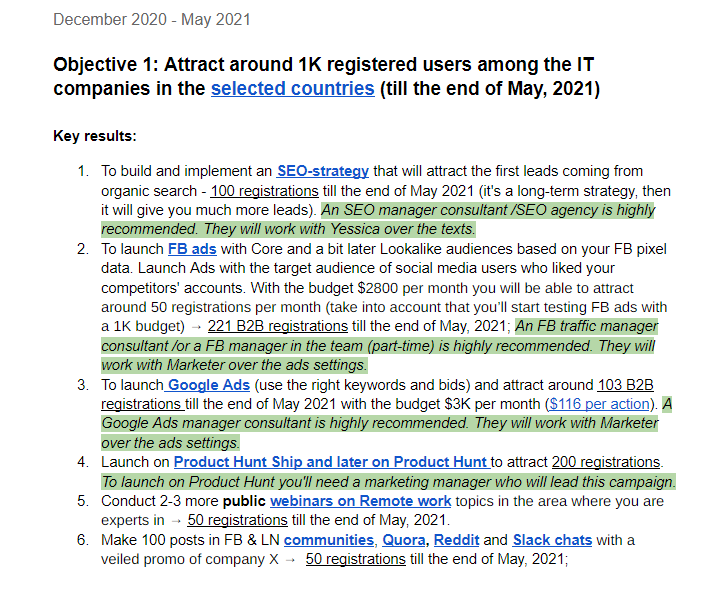Click the FB ads hyperlink
This screenshot has height=590, width=707.
click(192, 249)
